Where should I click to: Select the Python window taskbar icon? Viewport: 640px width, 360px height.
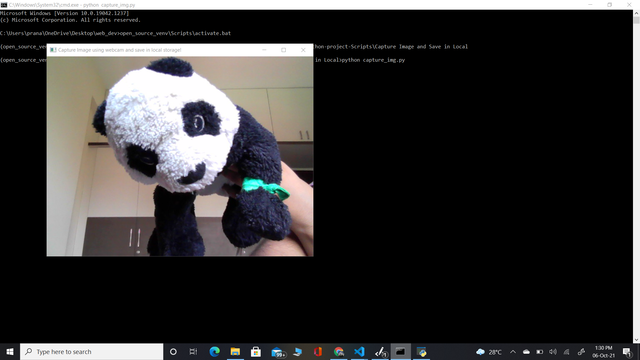(422, 351)
